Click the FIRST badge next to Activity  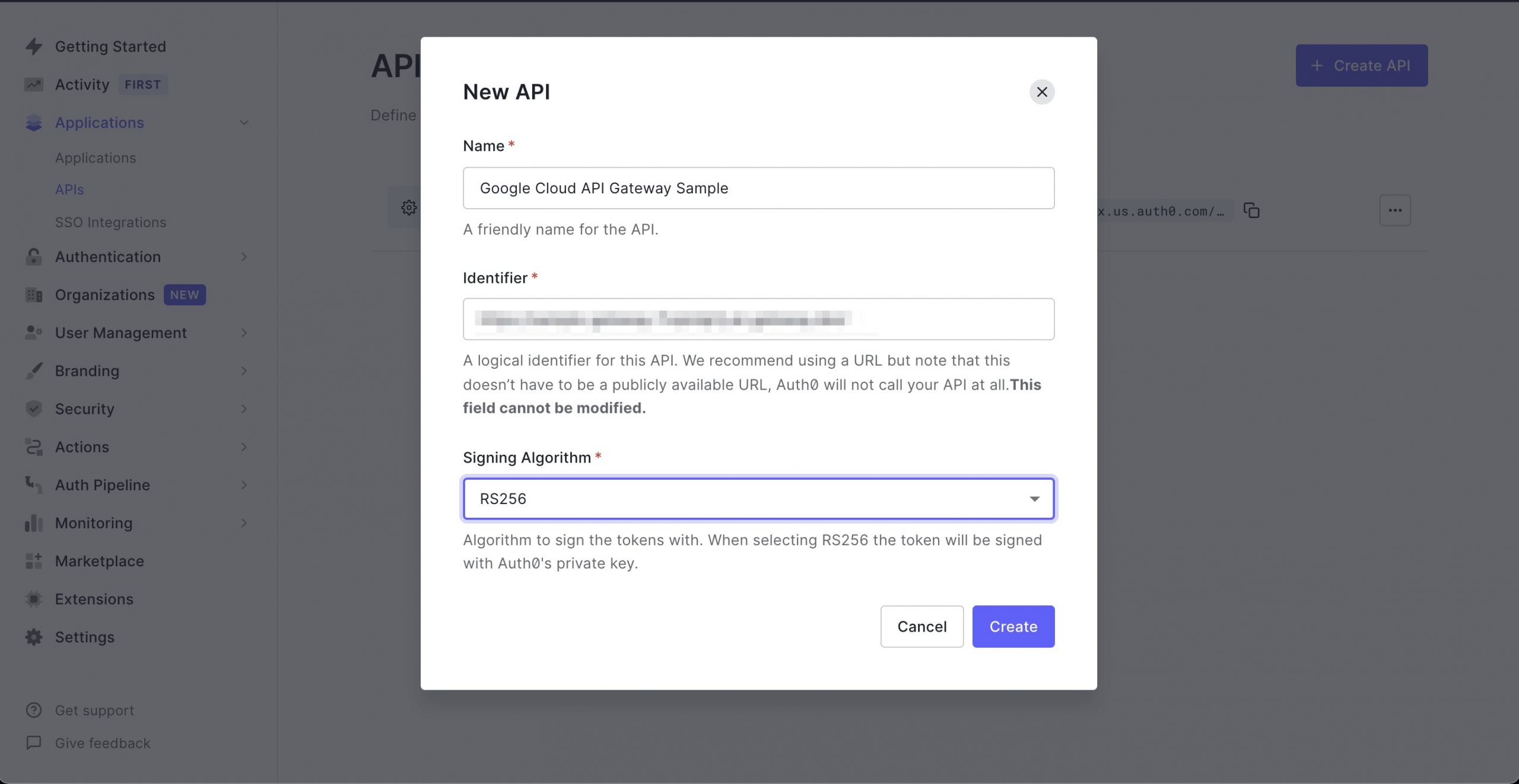pos(142,85)
